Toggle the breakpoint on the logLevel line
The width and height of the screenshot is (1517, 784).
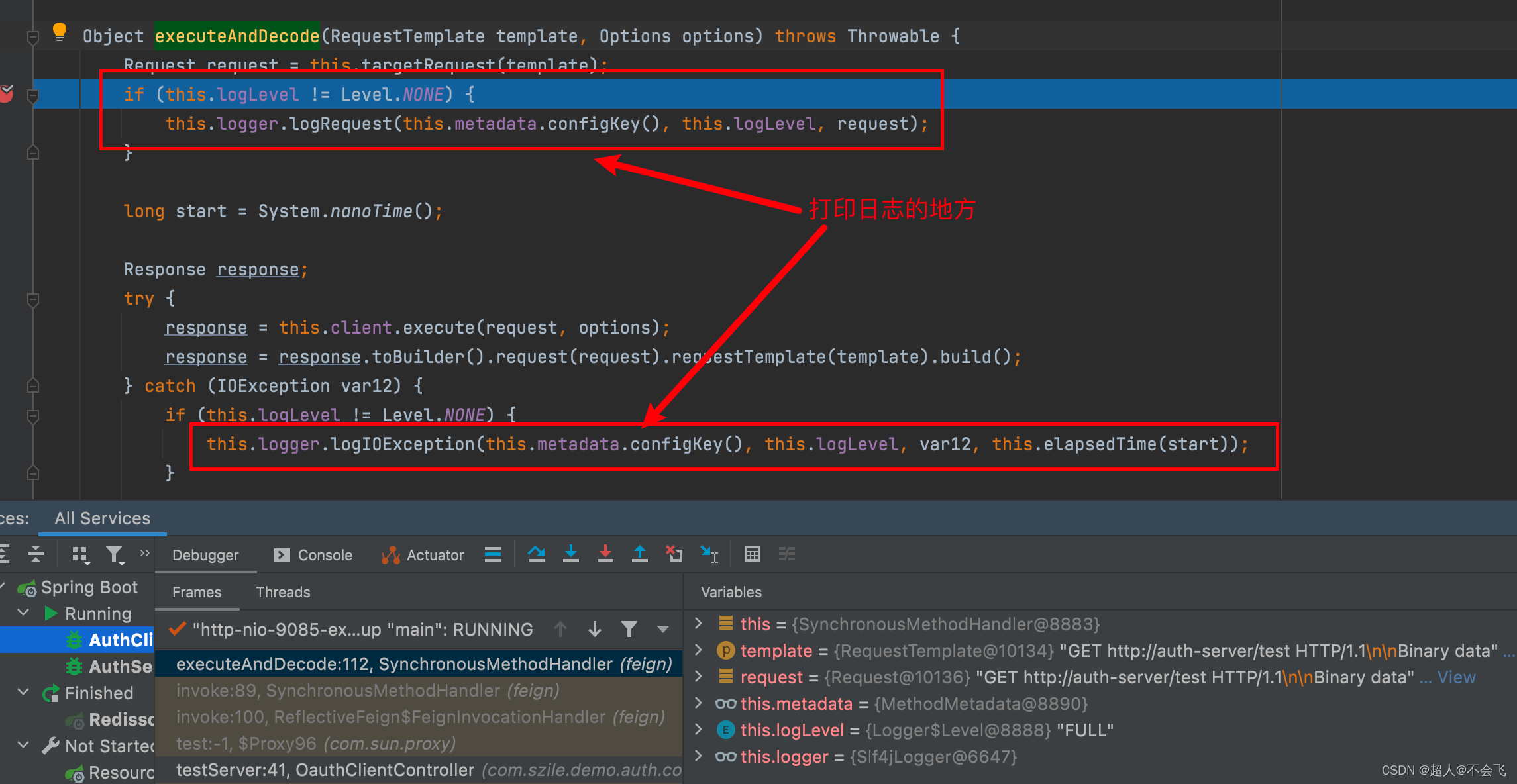click(6, 93)
